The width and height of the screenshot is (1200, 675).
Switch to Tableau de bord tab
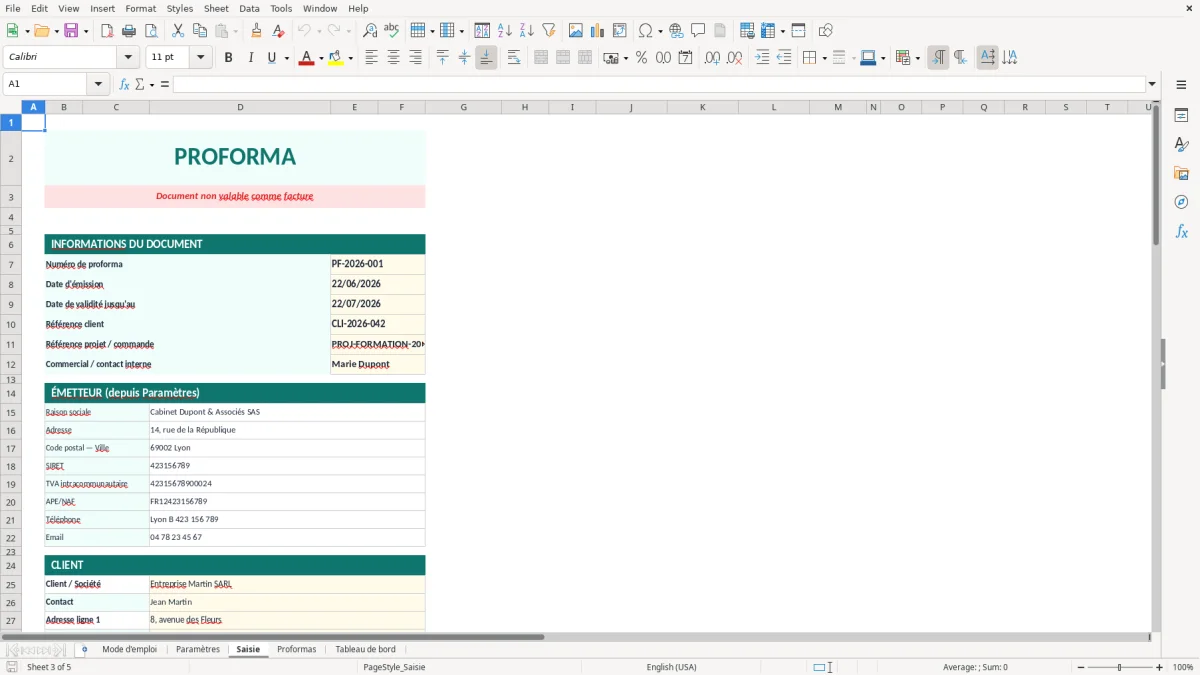tap(366, 649)
